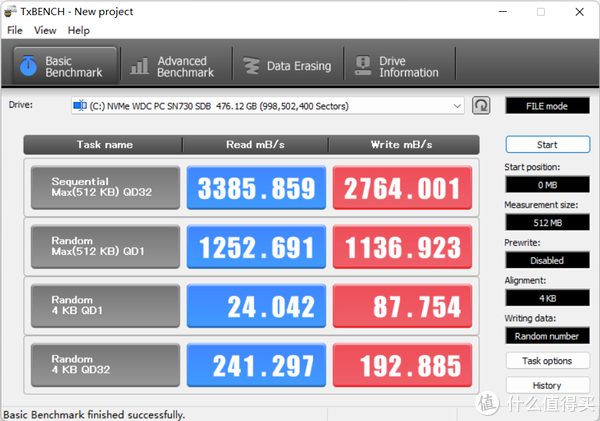This screenshot has width=600, height=421.
Task: Start the benchmark
Action: (548, 145)
